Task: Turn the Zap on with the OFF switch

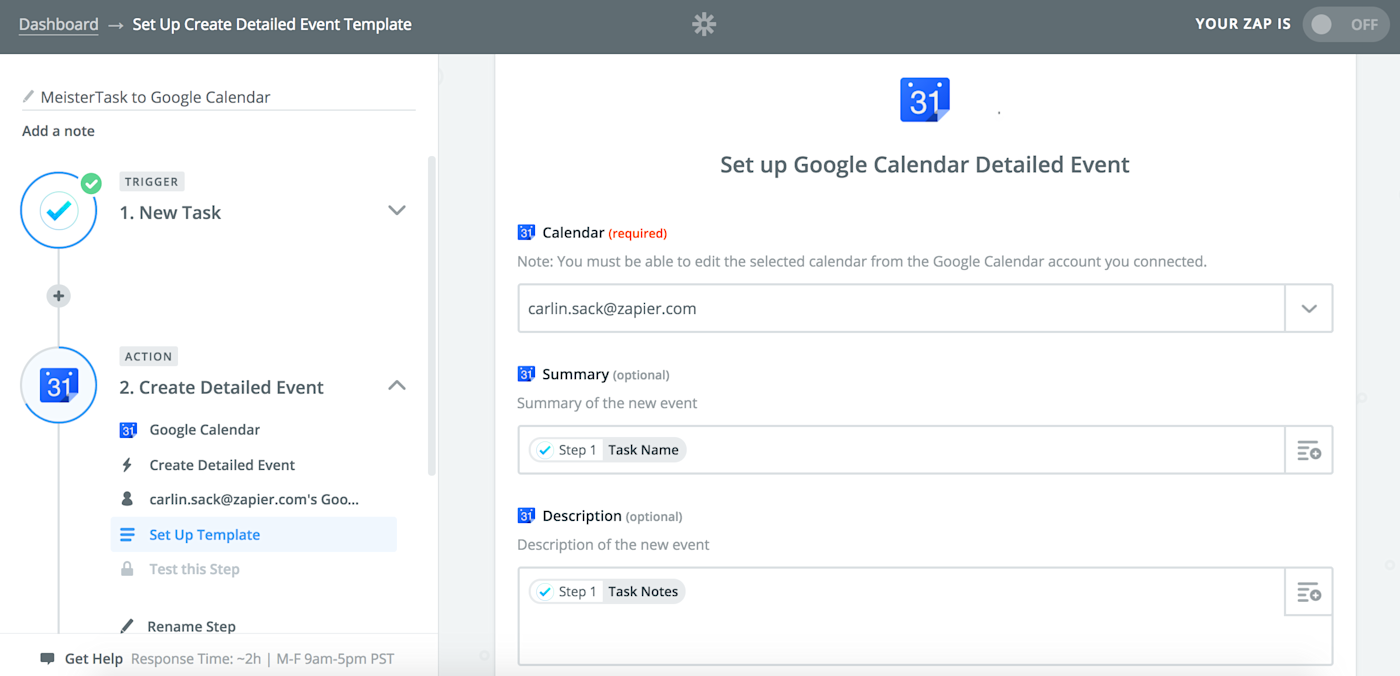Action: tap(1344, 25)
